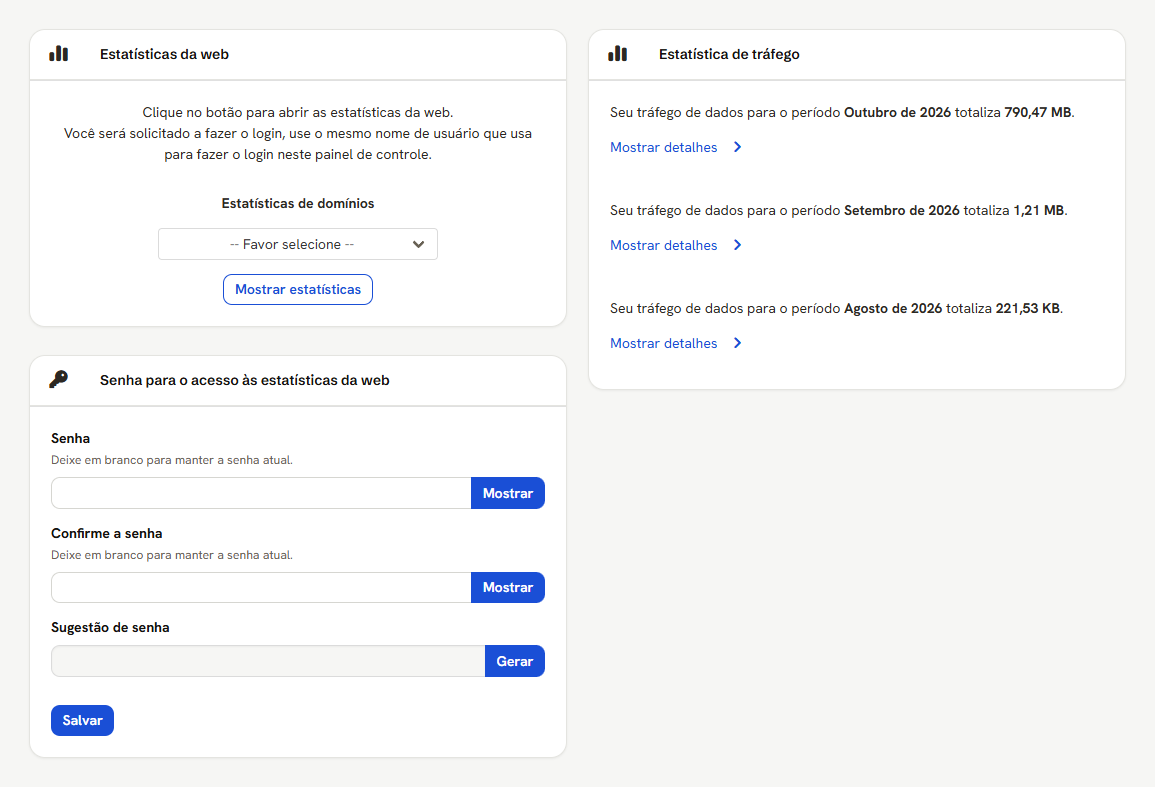The image size is (1155, 787).
Task: Open the Favor selecione domain dropdown
Action: coord(298,244)
